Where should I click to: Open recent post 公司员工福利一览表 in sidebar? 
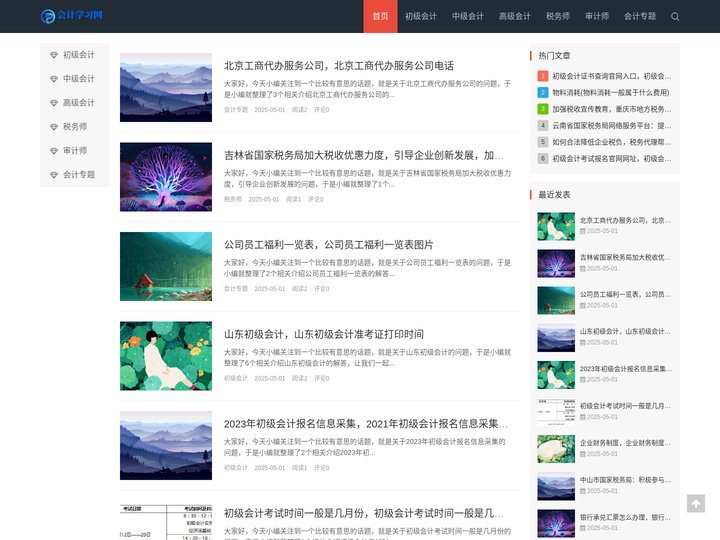(x=625, y=294)
